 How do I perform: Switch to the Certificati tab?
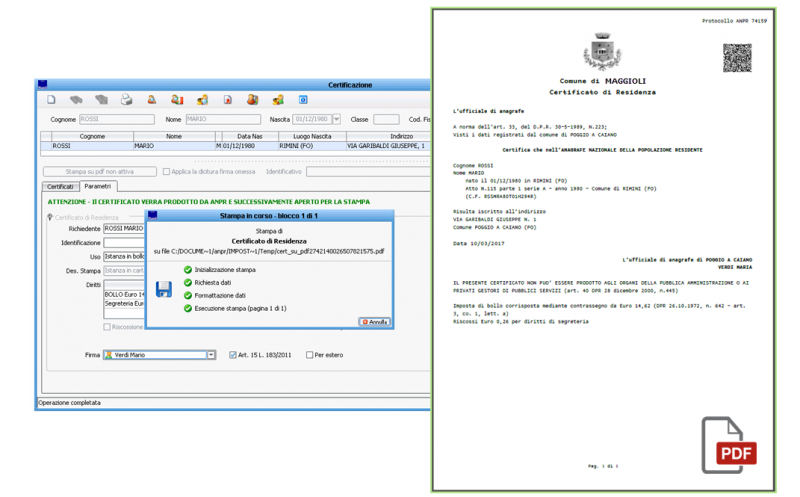(x=60, y=186)
